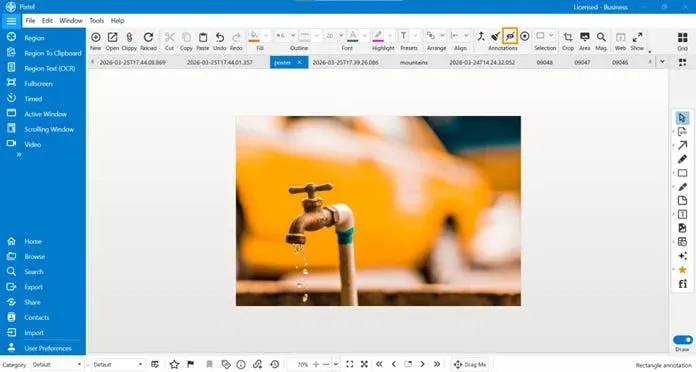This screenshot has width=696, height=372.
Task: Open the Edit menu
Action: [47, 21]
